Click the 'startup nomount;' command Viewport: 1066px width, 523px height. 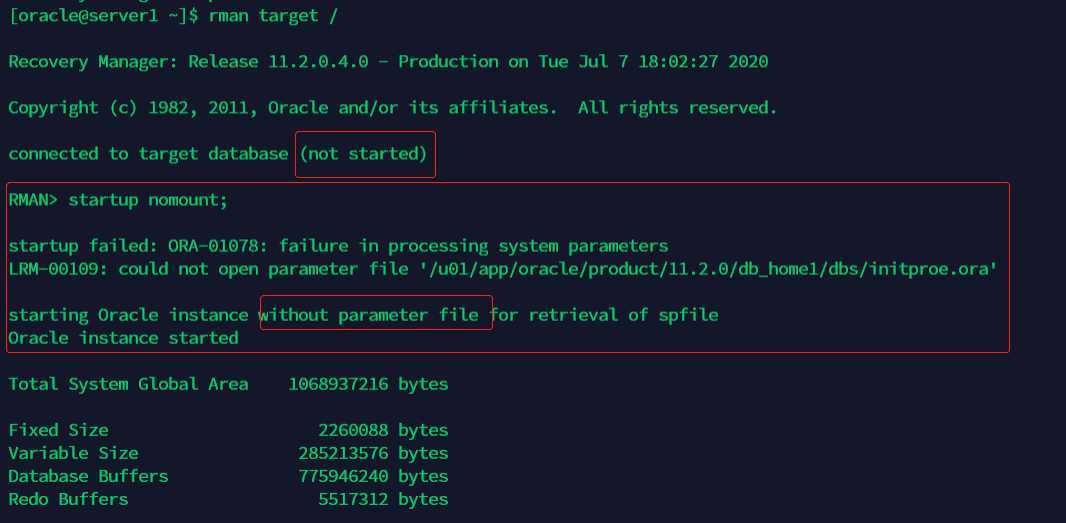(x=148, y=200)
